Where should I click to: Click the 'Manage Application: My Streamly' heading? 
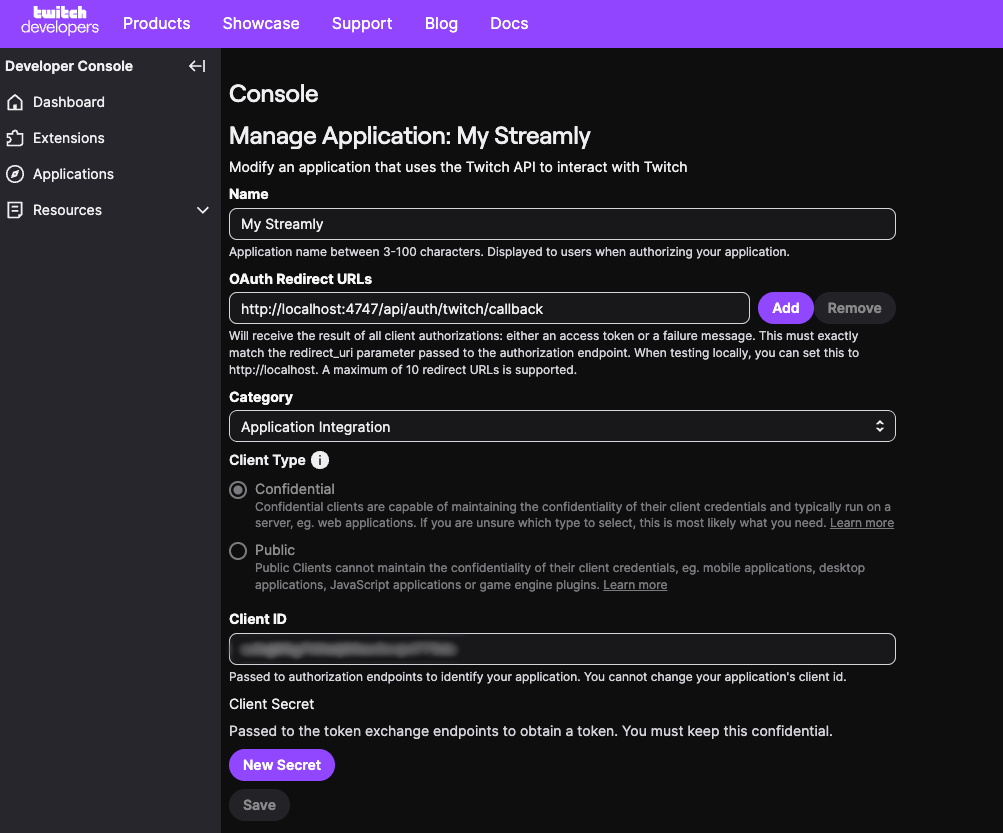coord(409,136)
